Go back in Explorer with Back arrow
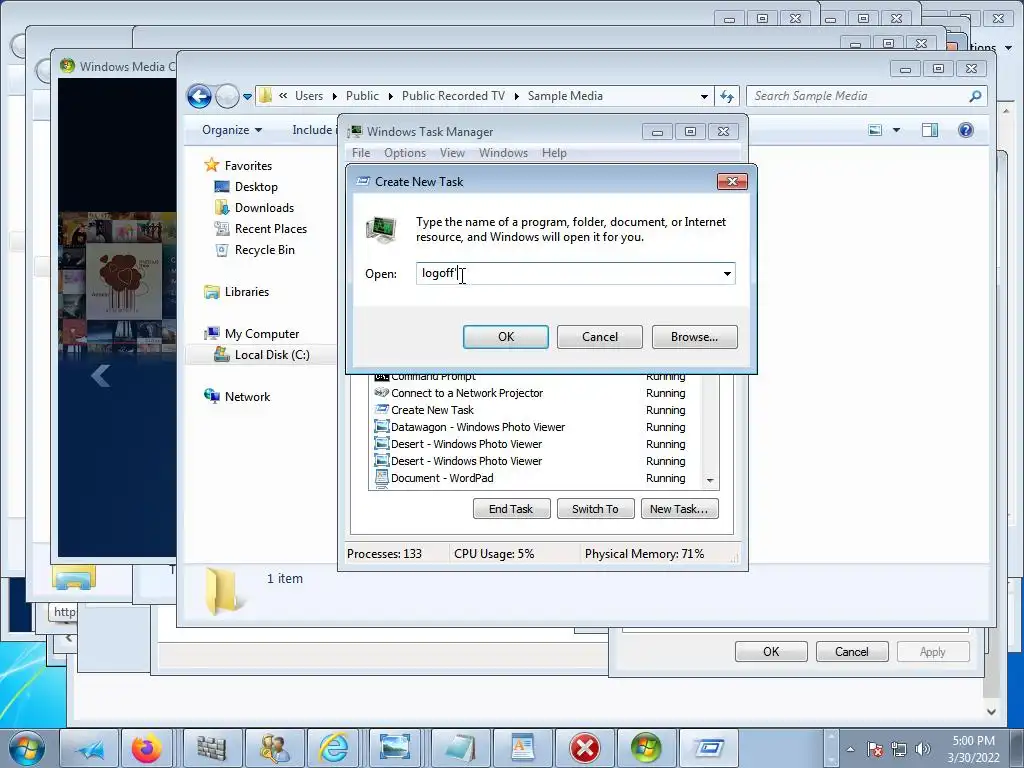Screen dimensions: 1024x768 click(199, 96)
